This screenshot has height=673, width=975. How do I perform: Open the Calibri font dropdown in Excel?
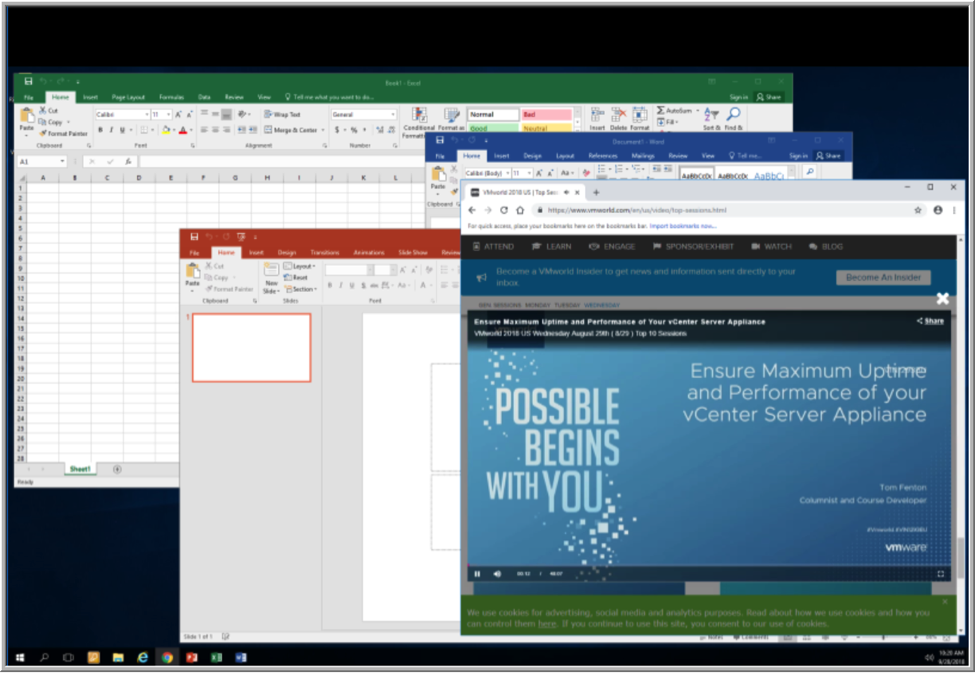[147, 114]
